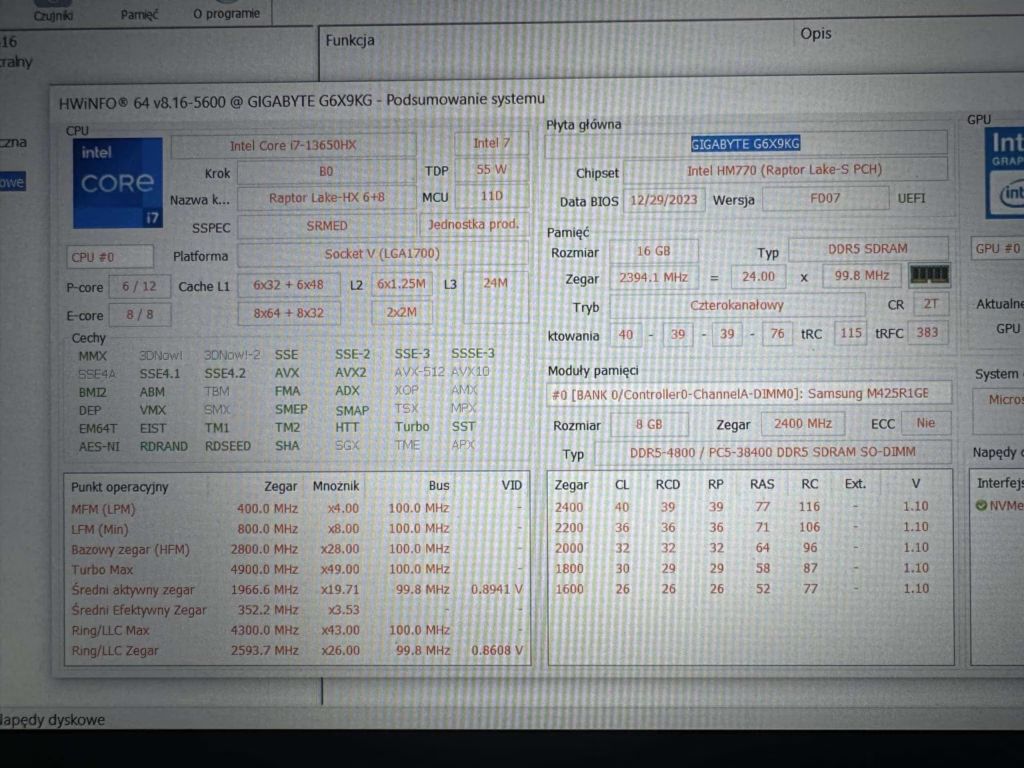Click the E-core value 8 / 8

tap(139, 315)
